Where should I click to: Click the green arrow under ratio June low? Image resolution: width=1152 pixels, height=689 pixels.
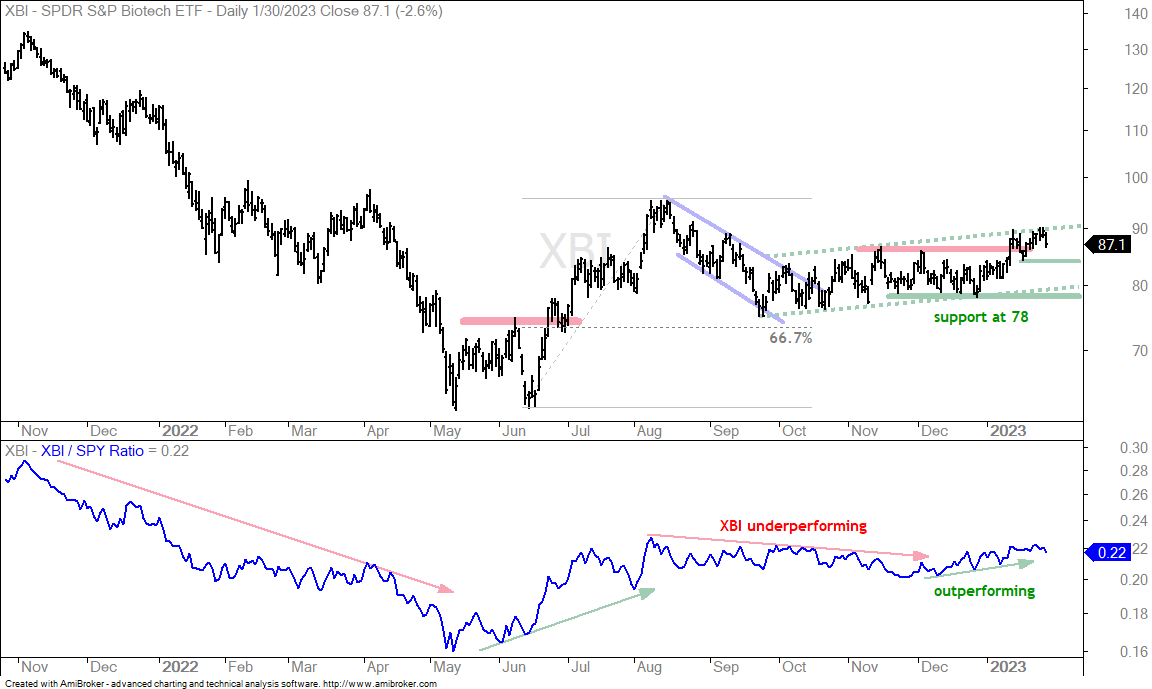coord(566,619)
